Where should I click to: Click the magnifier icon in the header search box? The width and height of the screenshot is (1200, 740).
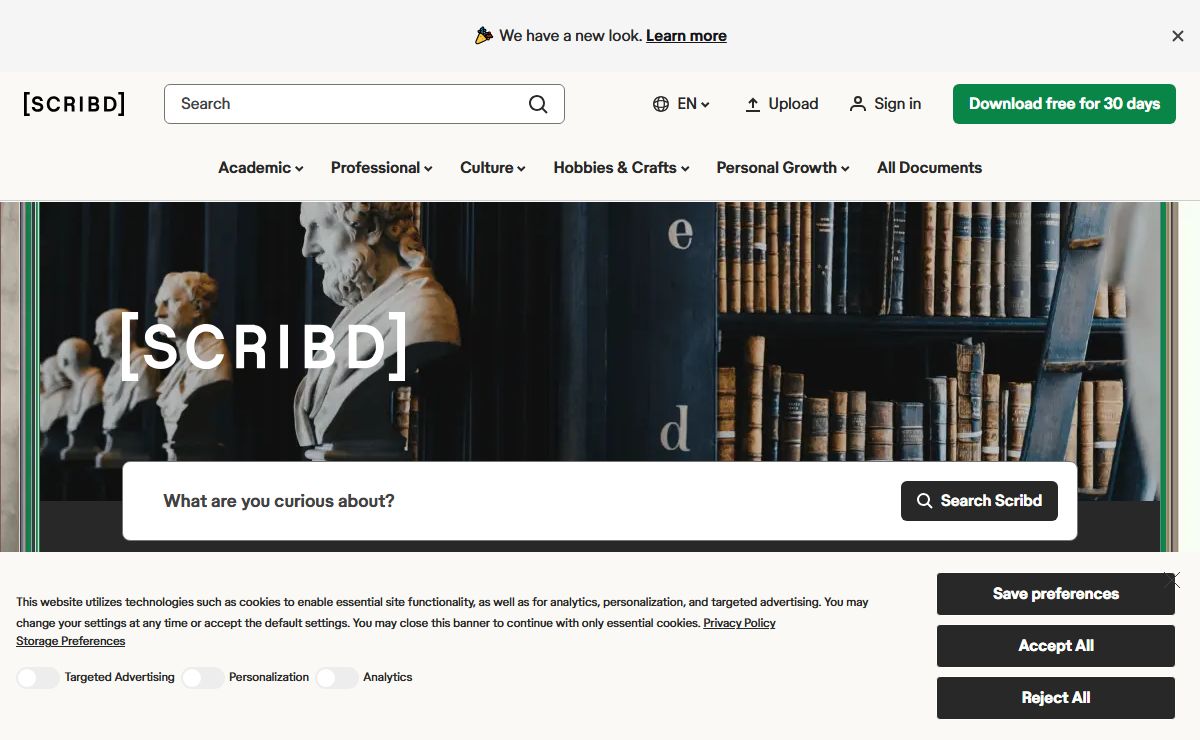(x=538, y=104)
